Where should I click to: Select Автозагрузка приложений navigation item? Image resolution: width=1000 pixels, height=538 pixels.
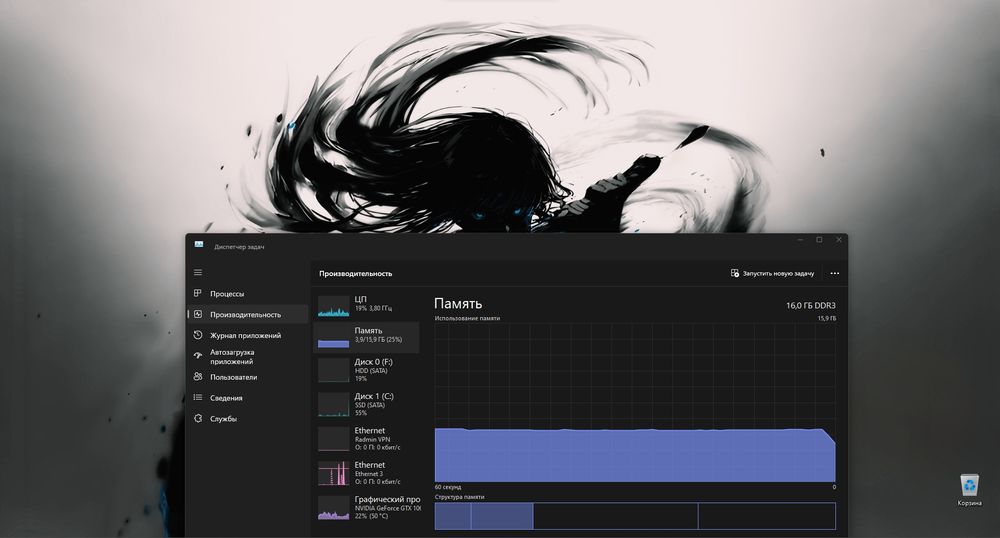247,356
